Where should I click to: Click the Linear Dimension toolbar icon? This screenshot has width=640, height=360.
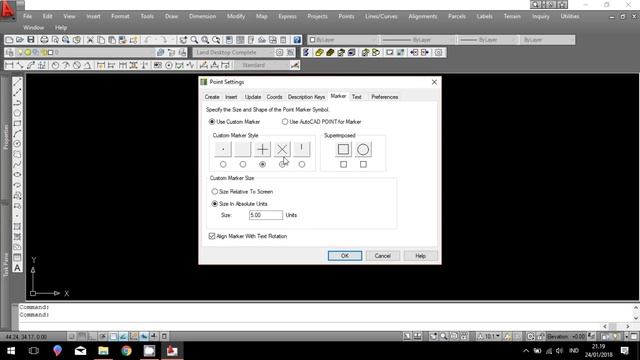(9, 65)
